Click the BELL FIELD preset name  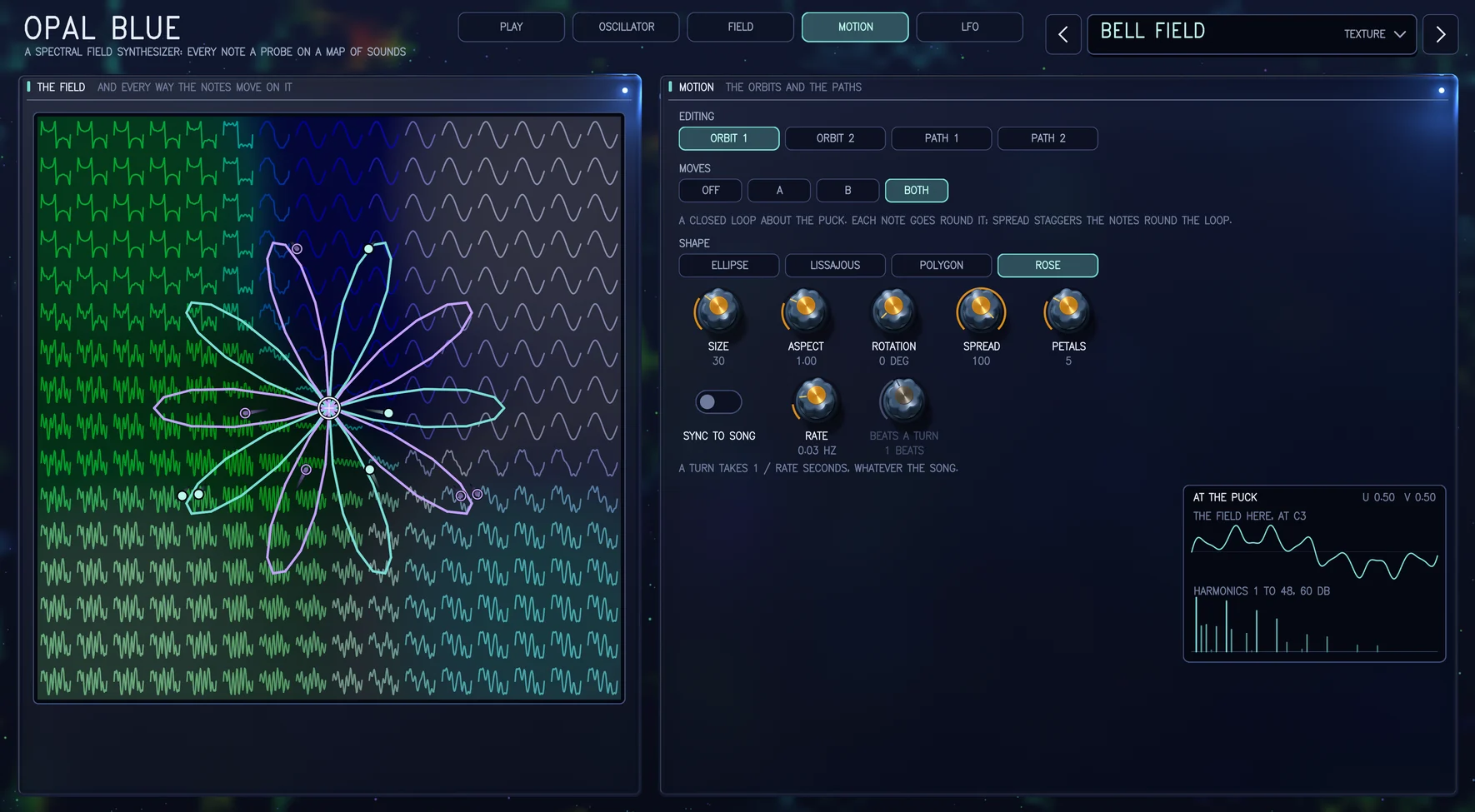pos(1152,32)
